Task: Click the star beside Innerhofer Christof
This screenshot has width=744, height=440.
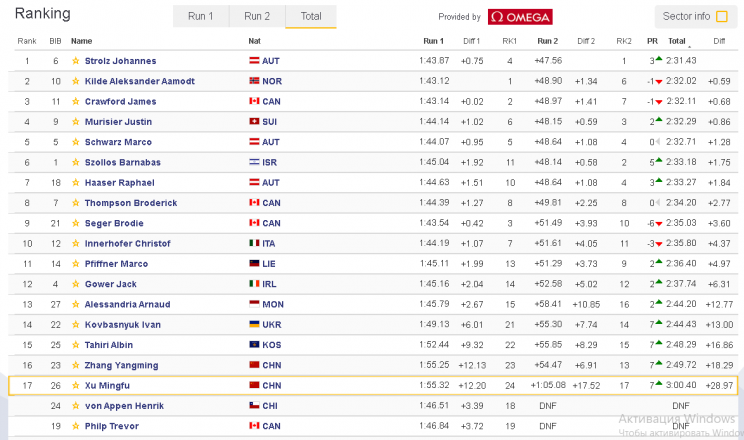Action: click(75, 243)
